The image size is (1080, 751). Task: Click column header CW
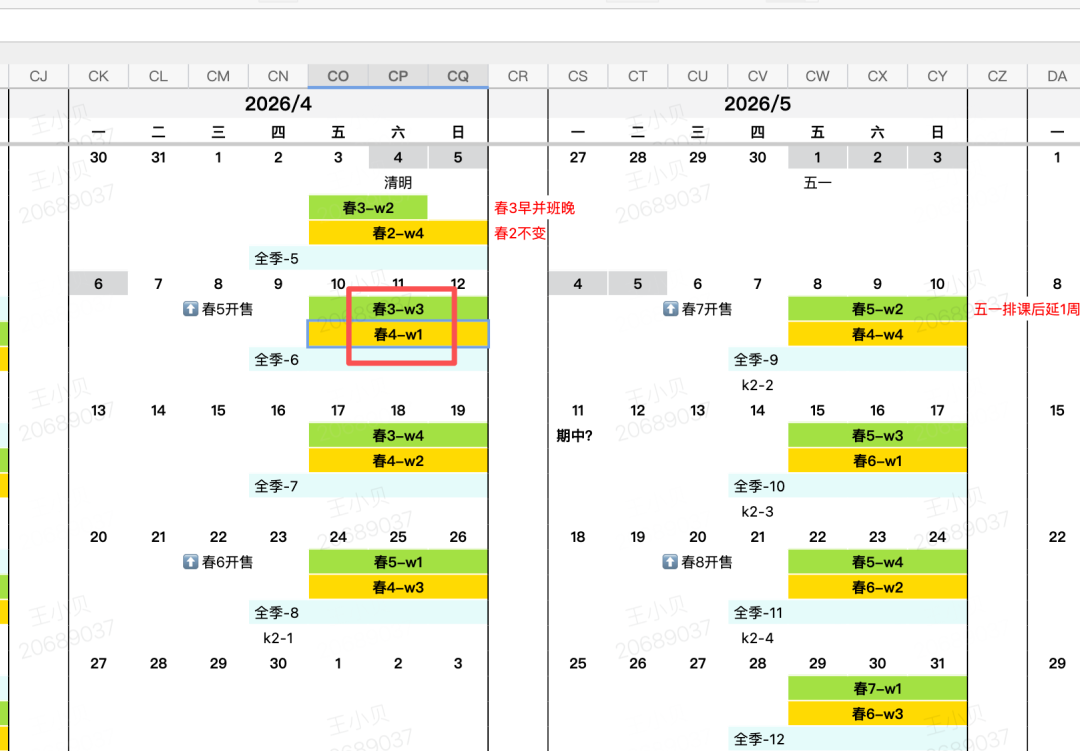pos(817,76)
